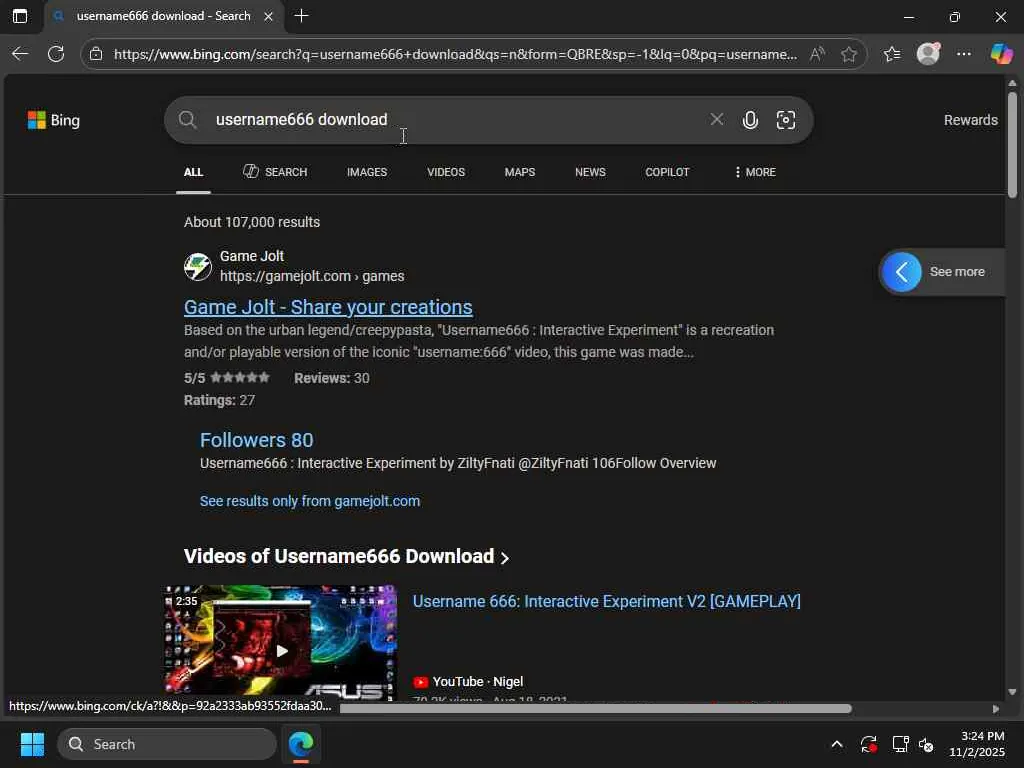
Task: Open network status tray icon
Action: click(900, 744)
